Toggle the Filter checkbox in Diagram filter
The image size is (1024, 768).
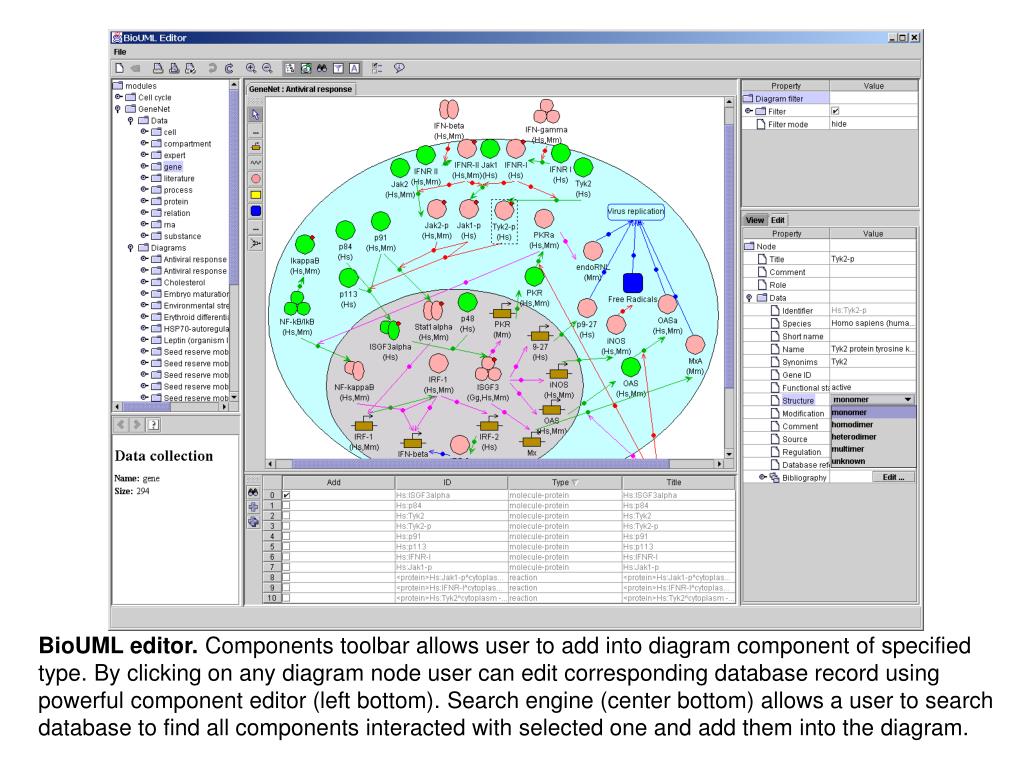835,111
